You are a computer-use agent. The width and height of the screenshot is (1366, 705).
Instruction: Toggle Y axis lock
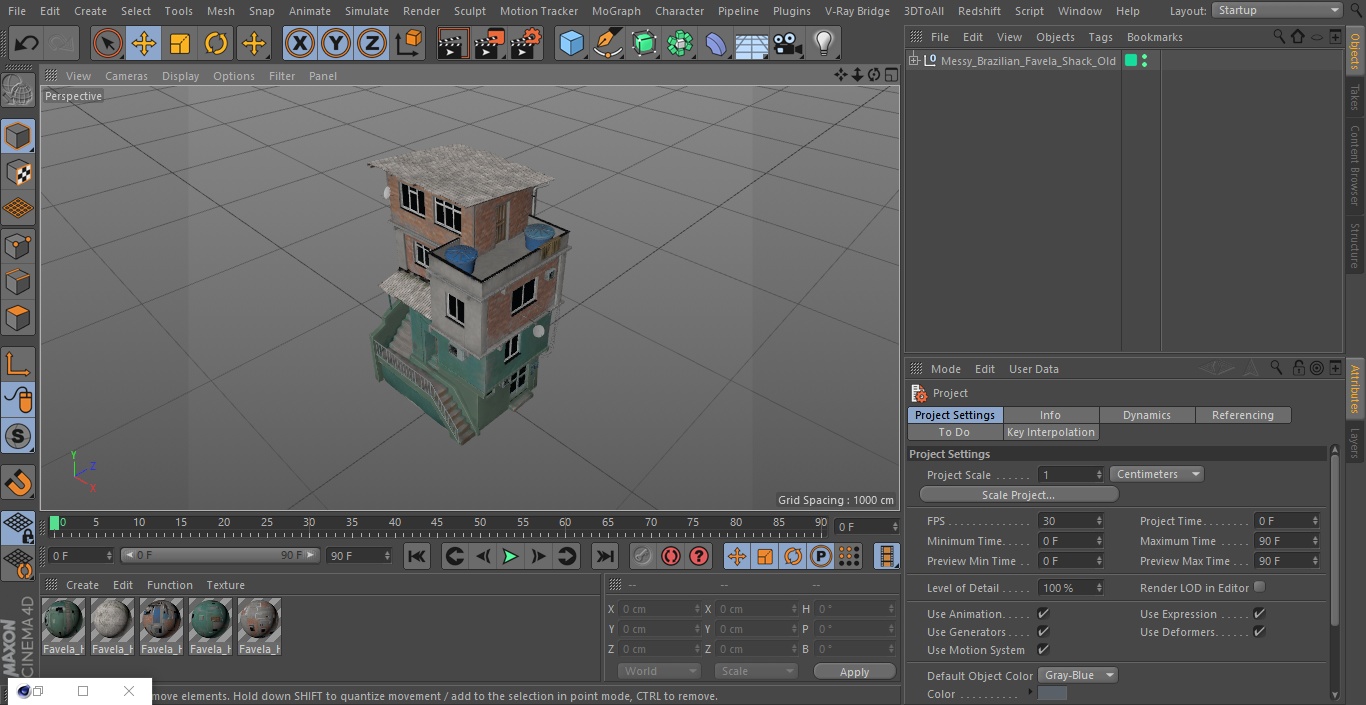336,43
